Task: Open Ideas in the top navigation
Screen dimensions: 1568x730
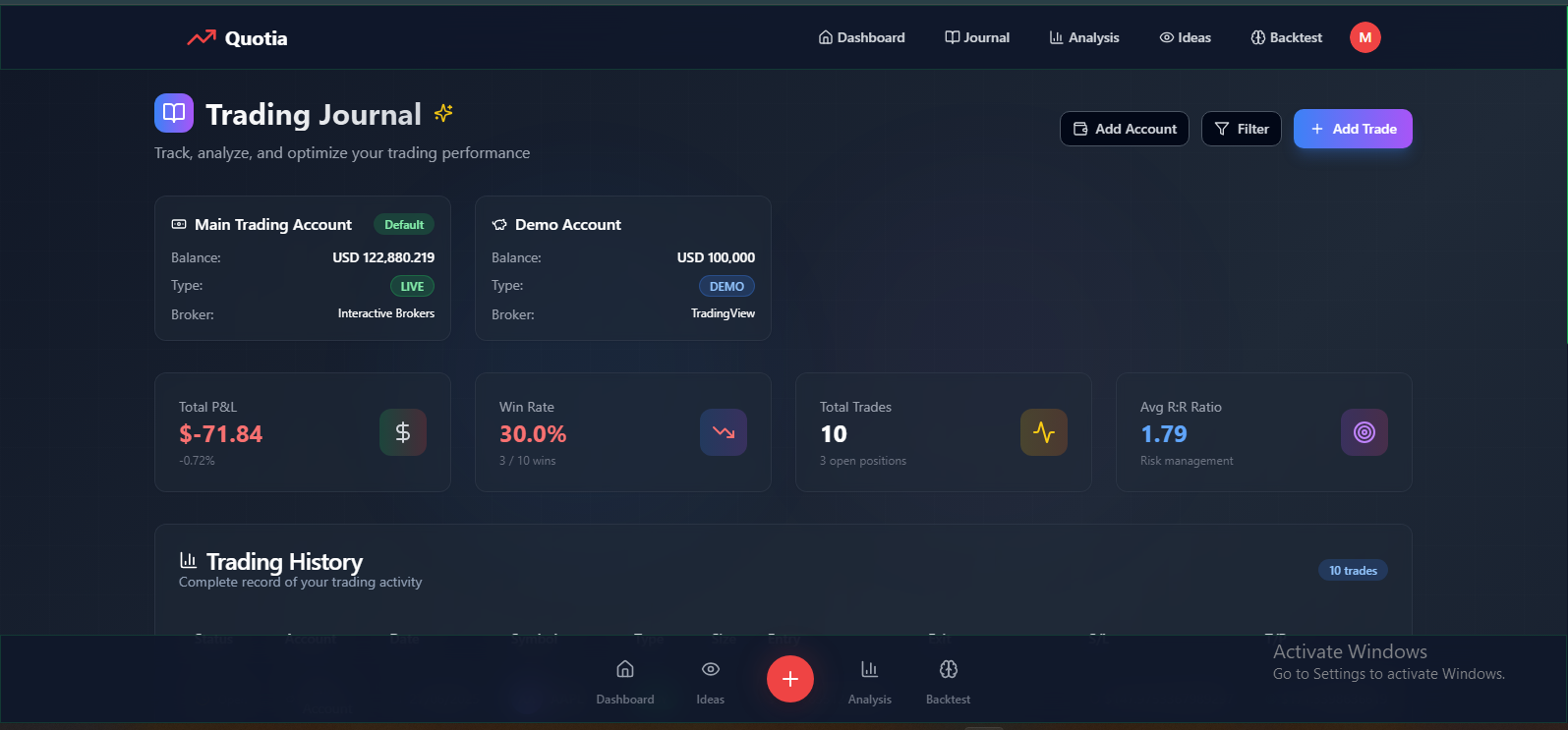Action: tap(1185, 37)
